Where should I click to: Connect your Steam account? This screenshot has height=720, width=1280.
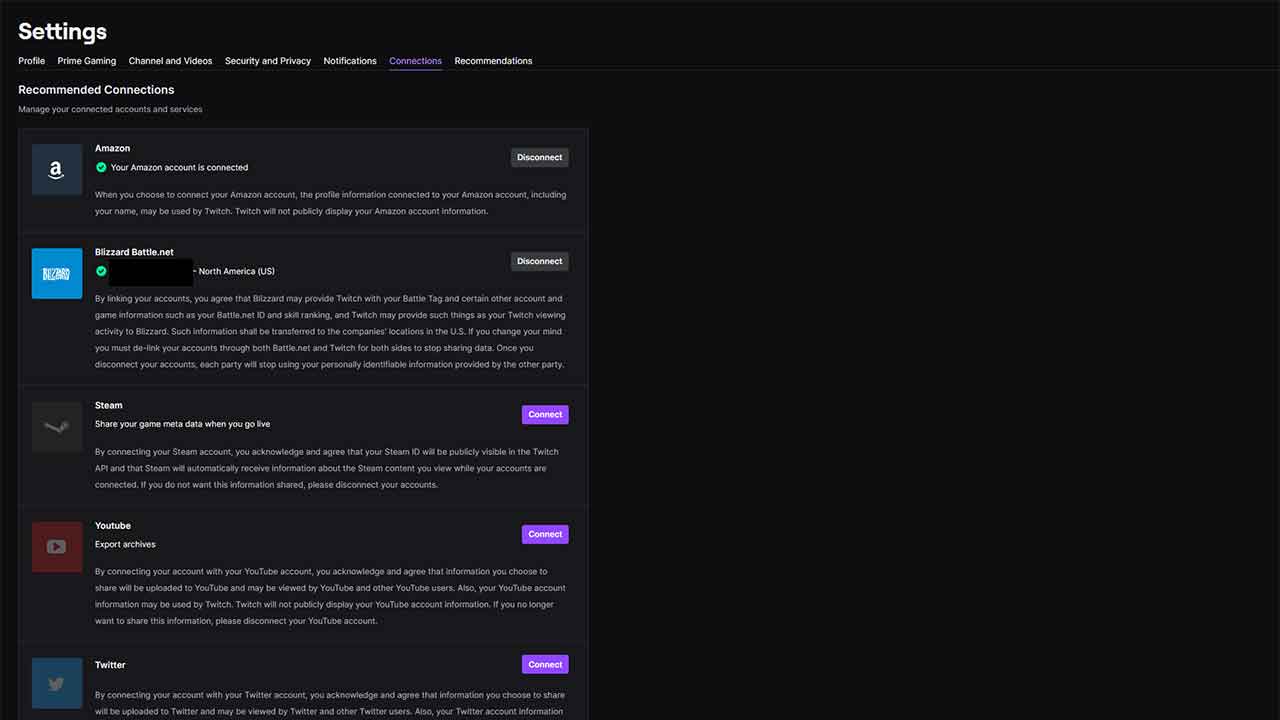pyautogui.click(x=545, y=414)
